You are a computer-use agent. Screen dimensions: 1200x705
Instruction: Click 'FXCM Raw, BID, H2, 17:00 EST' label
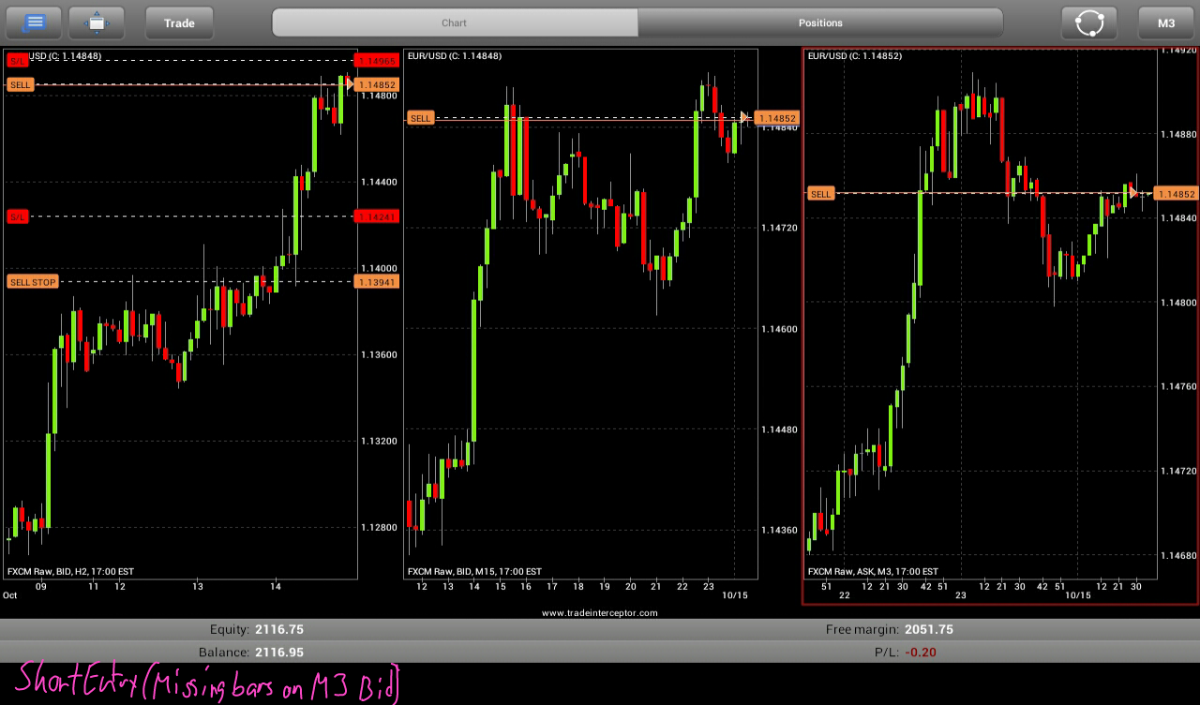[x=70, y=571]
